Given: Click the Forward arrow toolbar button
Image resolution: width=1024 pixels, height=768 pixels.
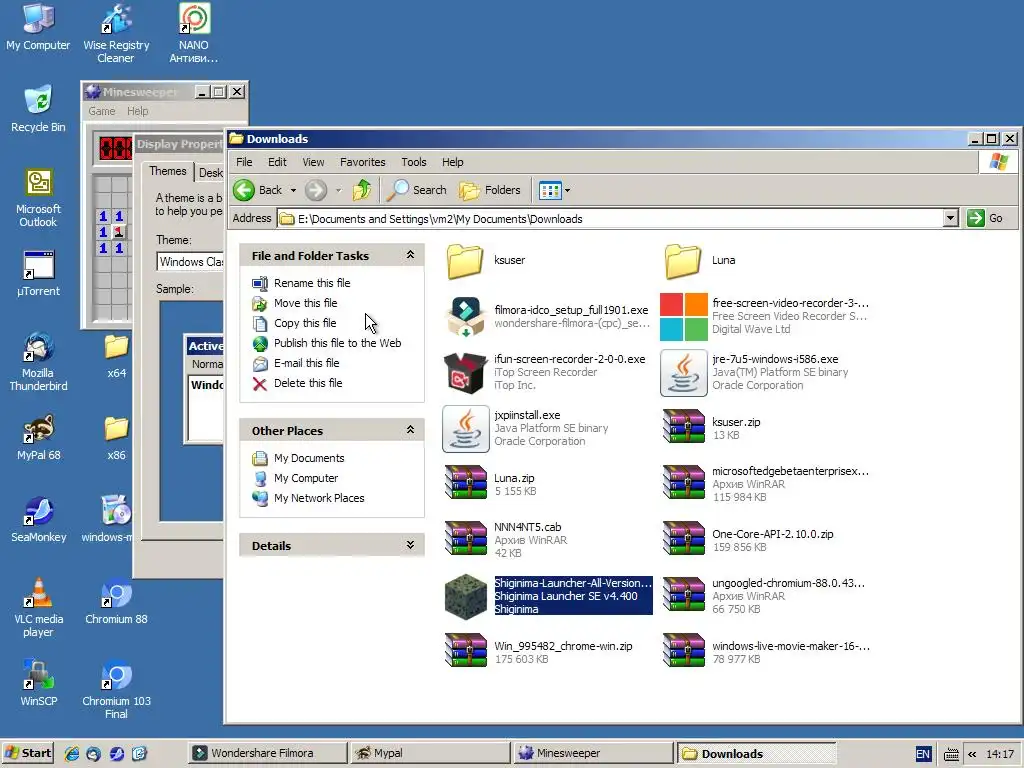Looking at the screenshot, I should [x=316, y=190].
